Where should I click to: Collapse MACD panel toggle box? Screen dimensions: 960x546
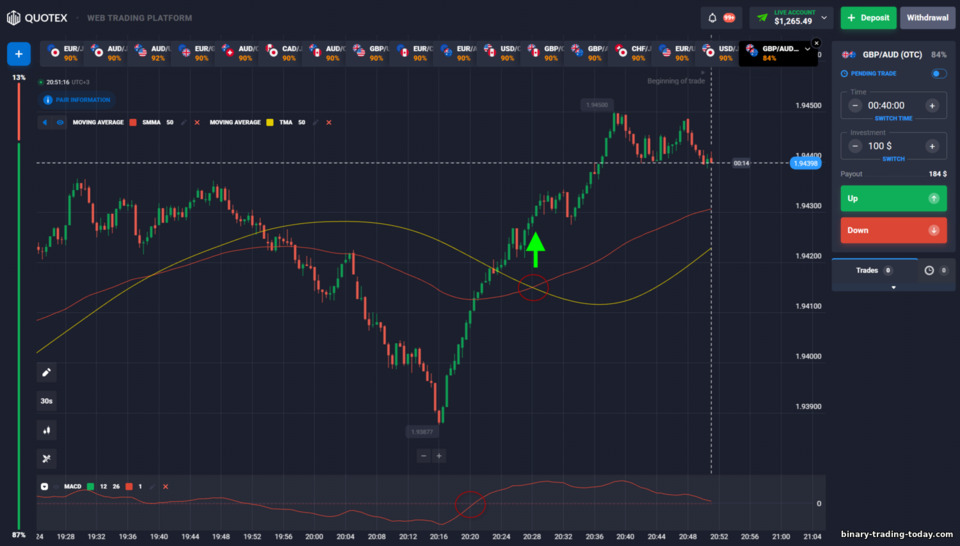tap(44, 487)
